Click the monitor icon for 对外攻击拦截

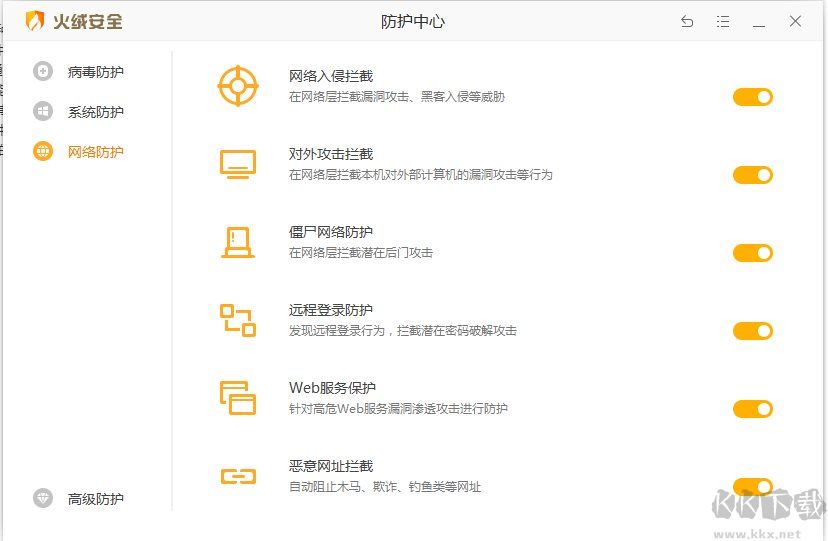[238, 164]
